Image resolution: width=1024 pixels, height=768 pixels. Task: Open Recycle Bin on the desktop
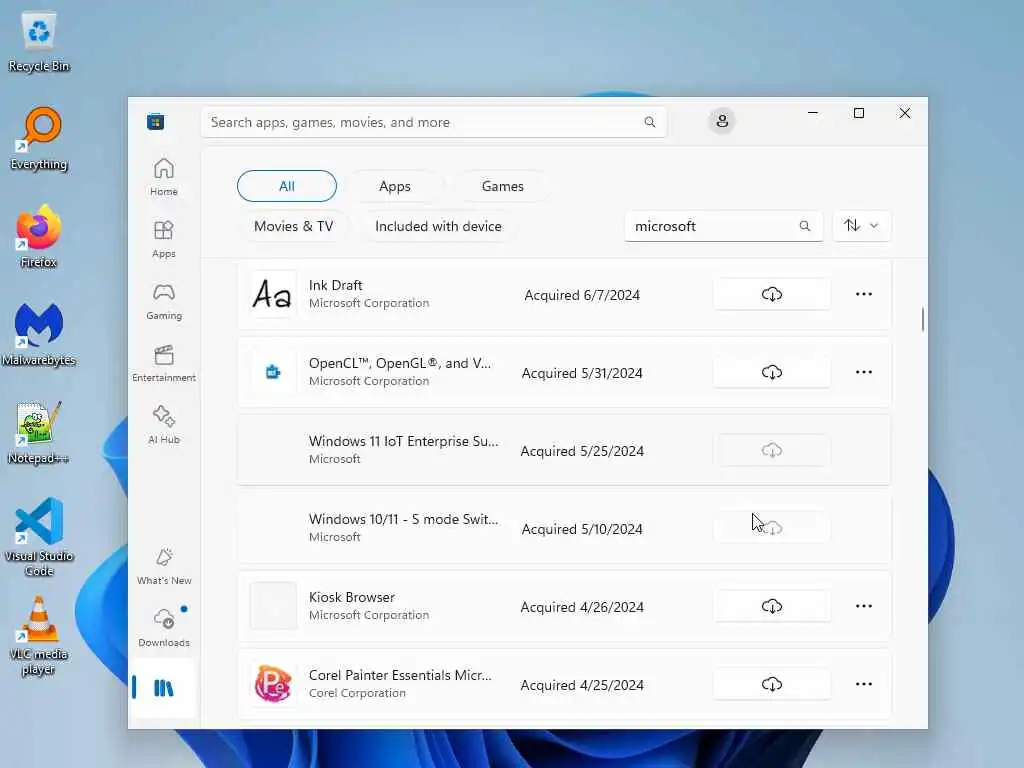point(39,42)
